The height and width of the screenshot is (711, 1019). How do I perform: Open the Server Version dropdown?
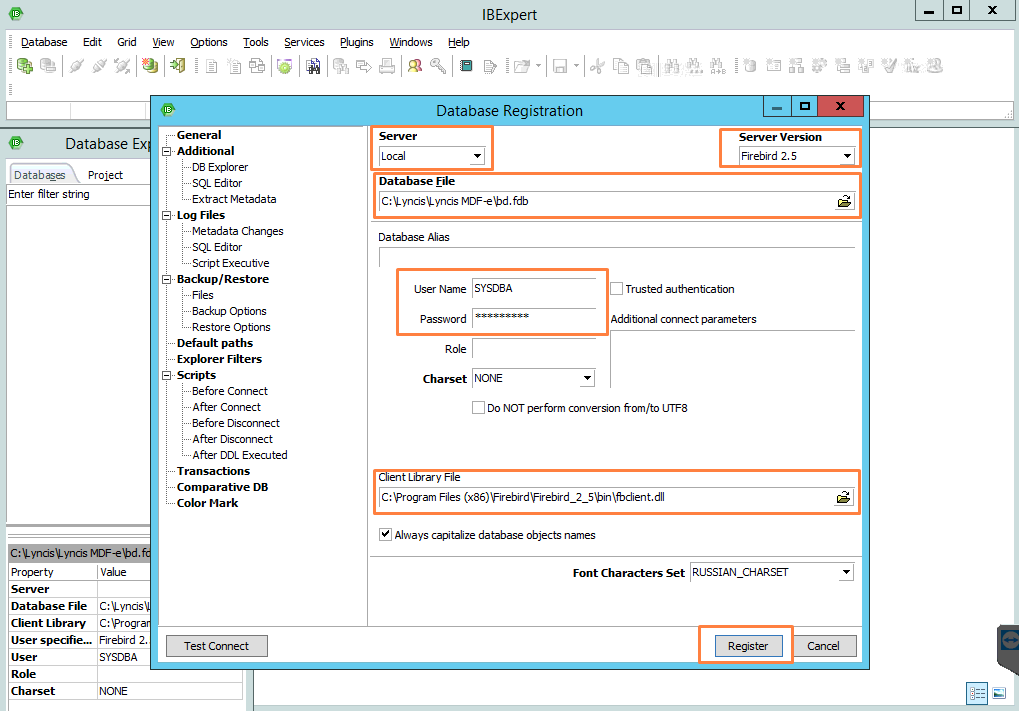[x=847, y=156]
